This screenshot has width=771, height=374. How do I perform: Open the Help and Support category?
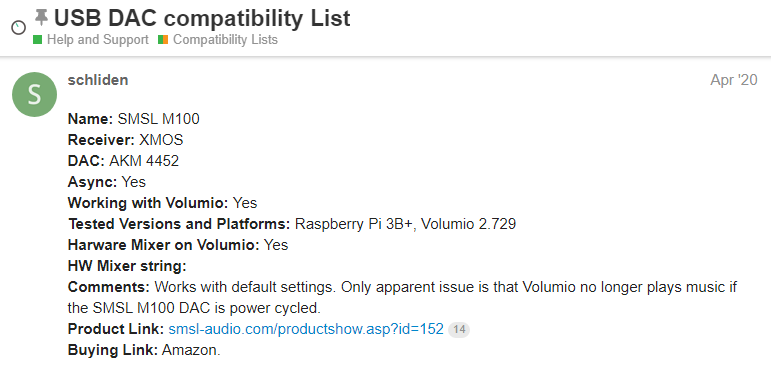[x=97, y=40]
